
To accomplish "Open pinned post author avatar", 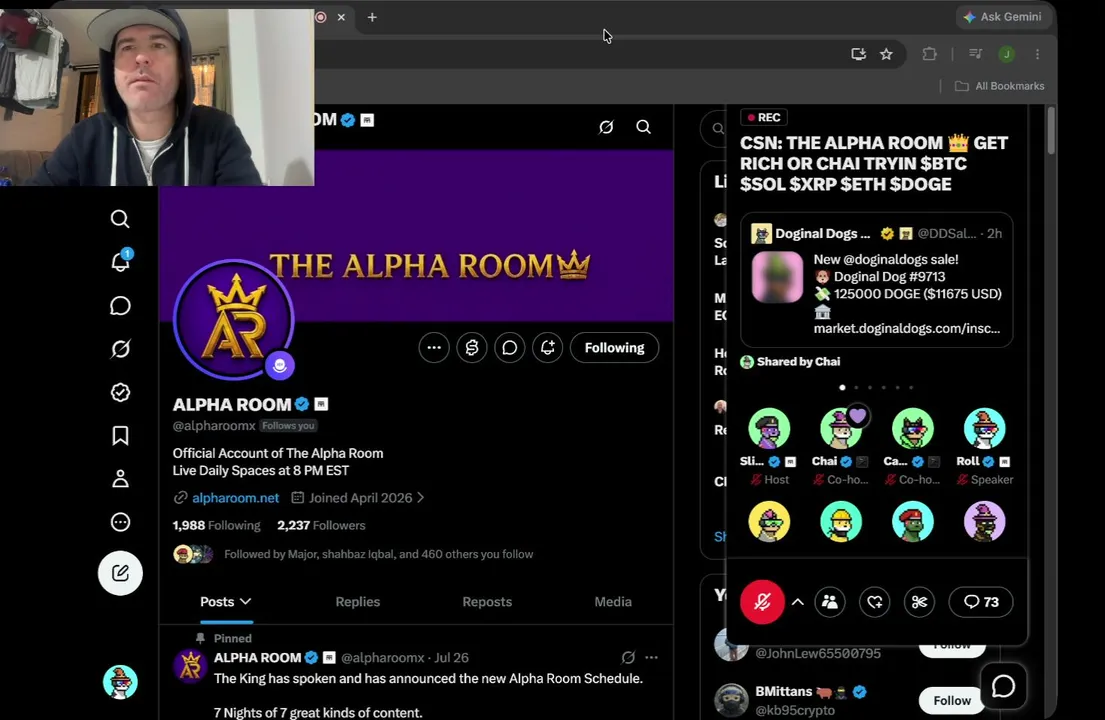I will coord(190,666).
